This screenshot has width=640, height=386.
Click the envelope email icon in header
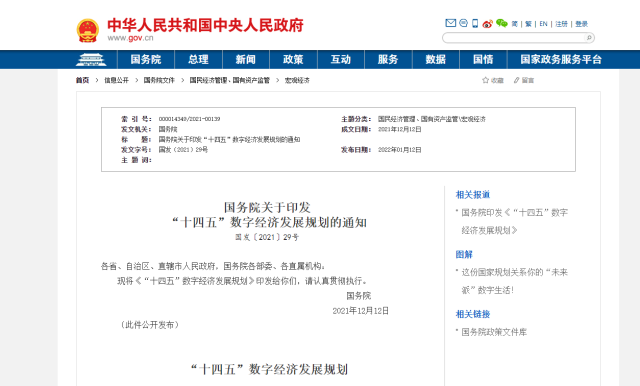[451, 23]
